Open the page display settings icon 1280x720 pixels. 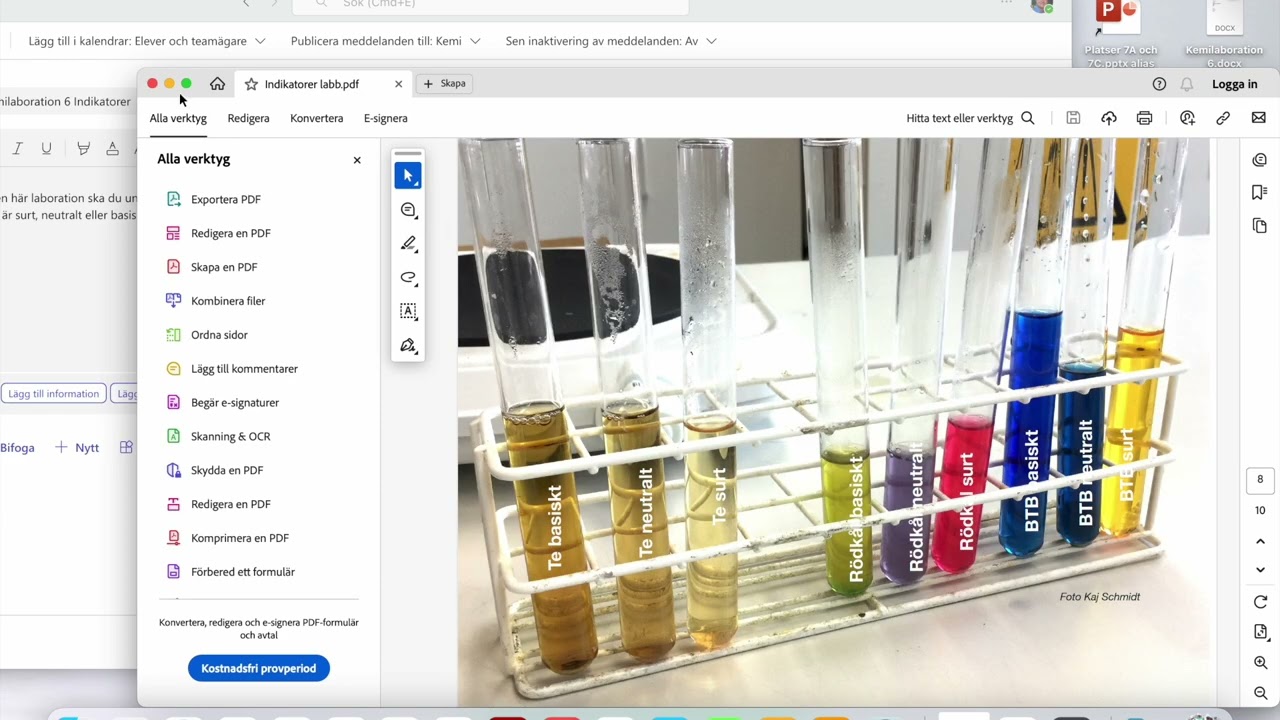(1260, 632)
